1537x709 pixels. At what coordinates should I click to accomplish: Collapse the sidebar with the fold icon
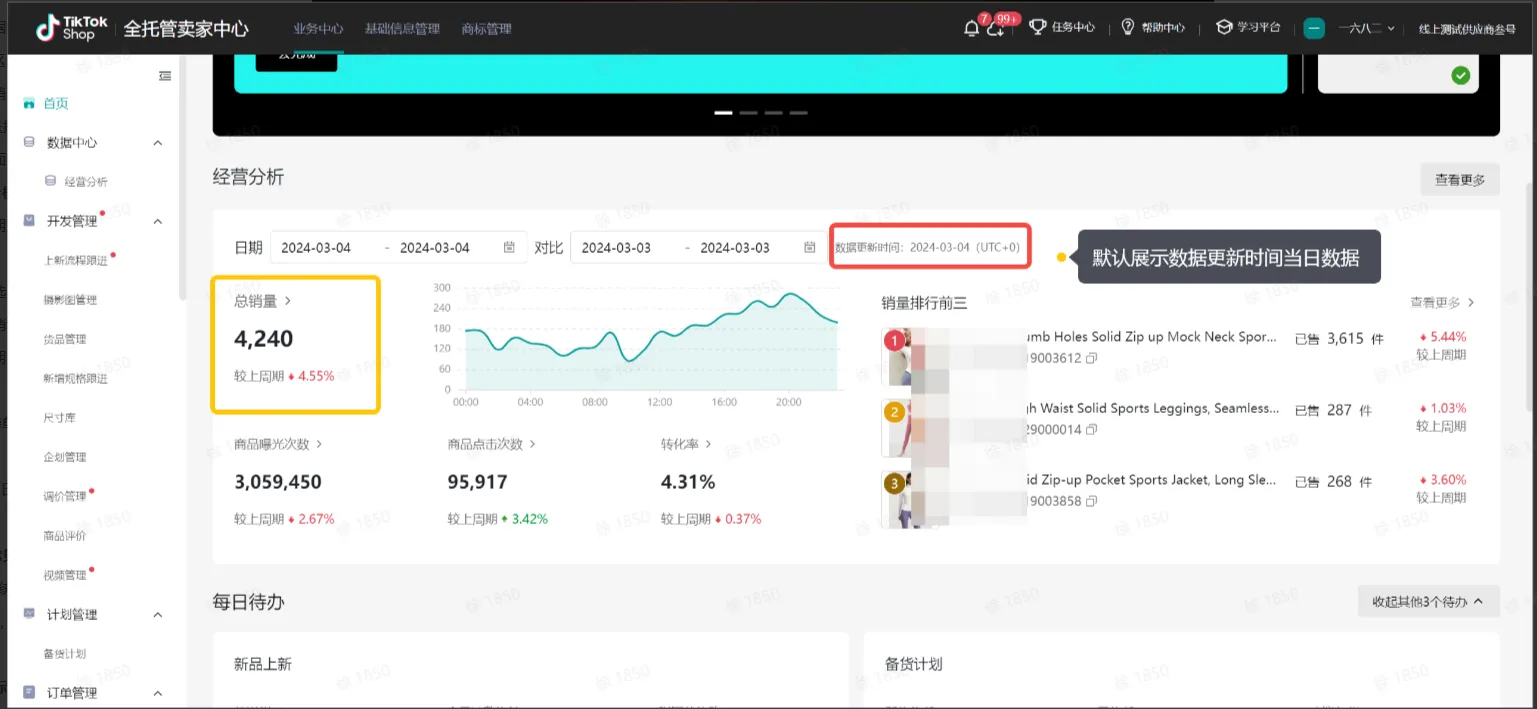(x=165, y=76)
